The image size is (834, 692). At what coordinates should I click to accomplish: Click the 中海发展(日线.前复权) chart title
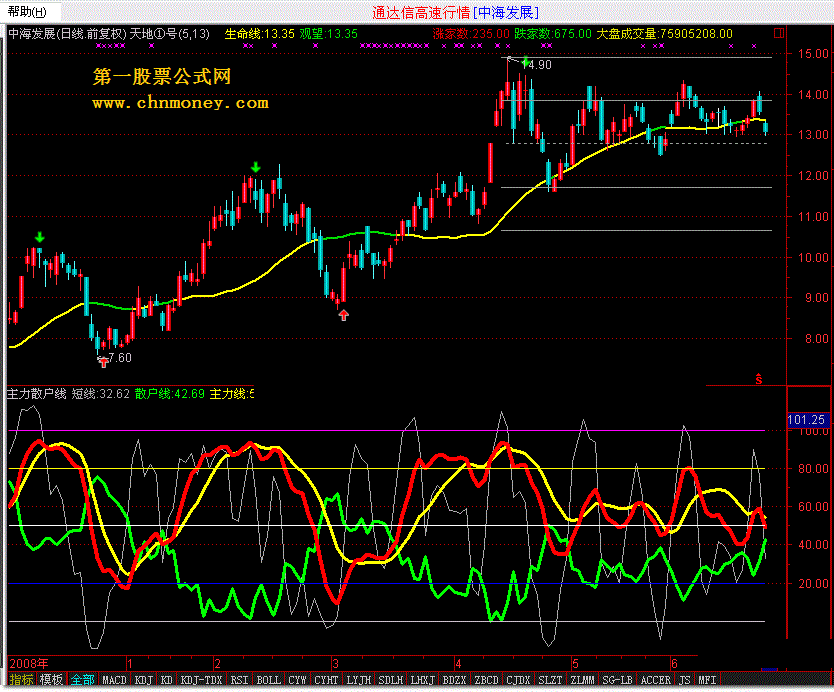click(x=68, y=34)
